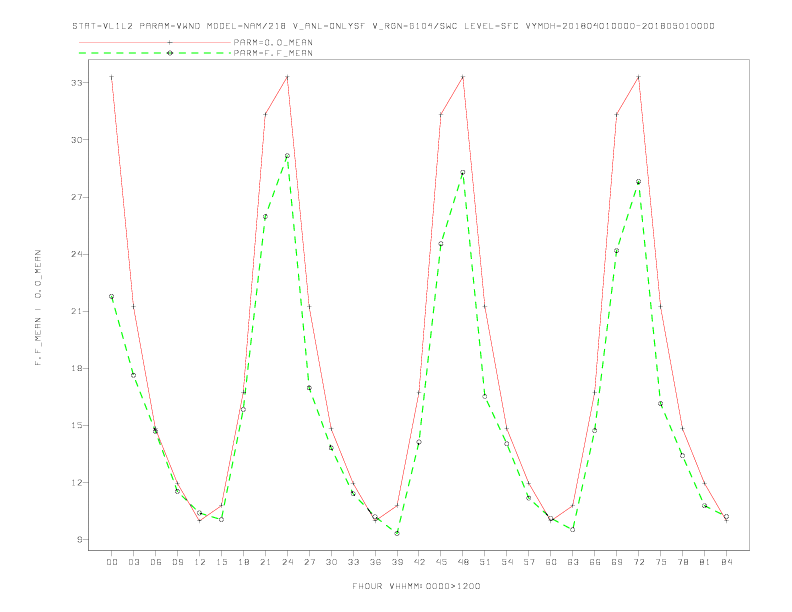Click the vertical y-axis title F.F_MEAN | O.O_MEAN
This screenshot has height=612, width=792.
(x=38, y=308)
